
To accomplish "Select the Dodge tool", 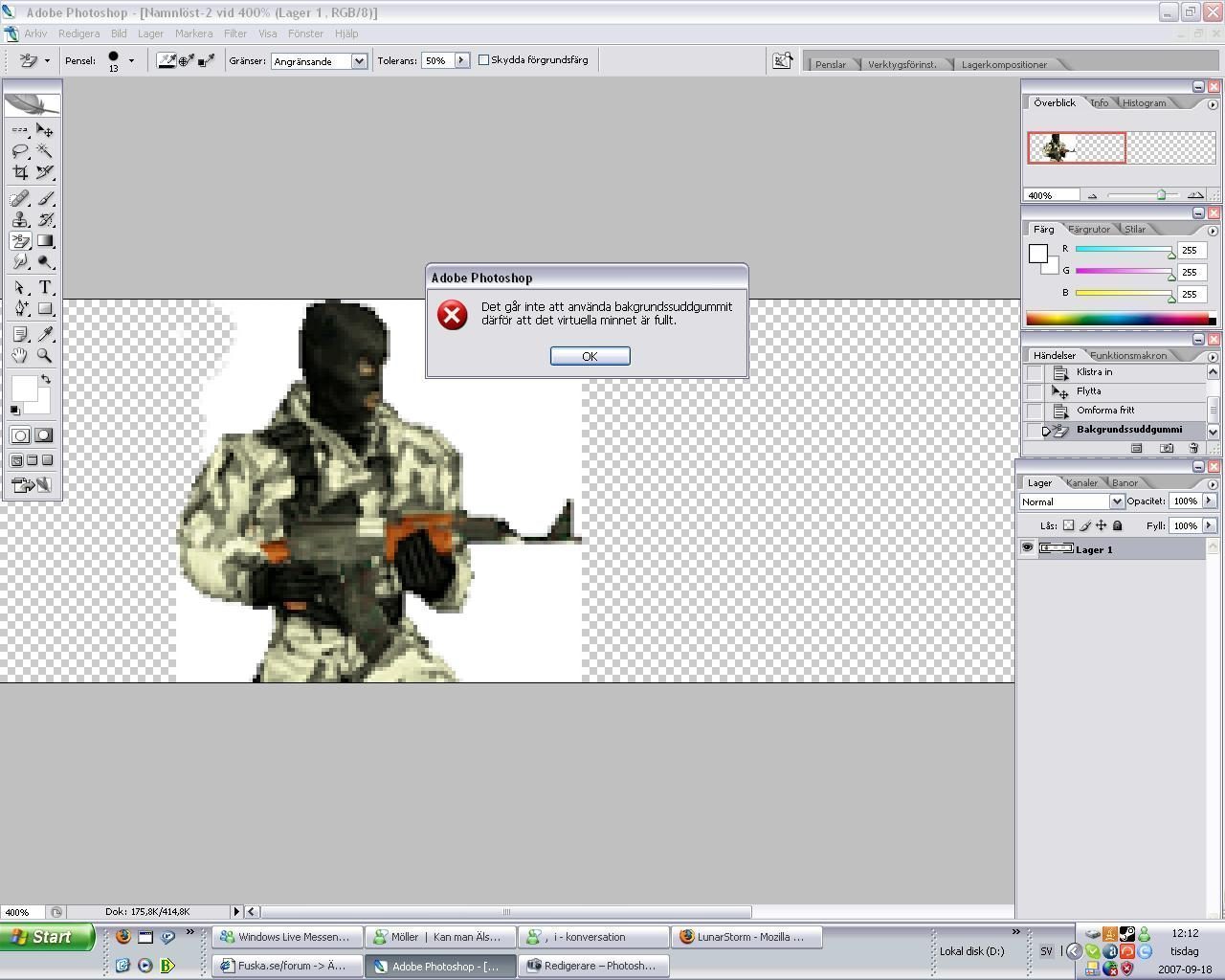I will tap(44, 262).
